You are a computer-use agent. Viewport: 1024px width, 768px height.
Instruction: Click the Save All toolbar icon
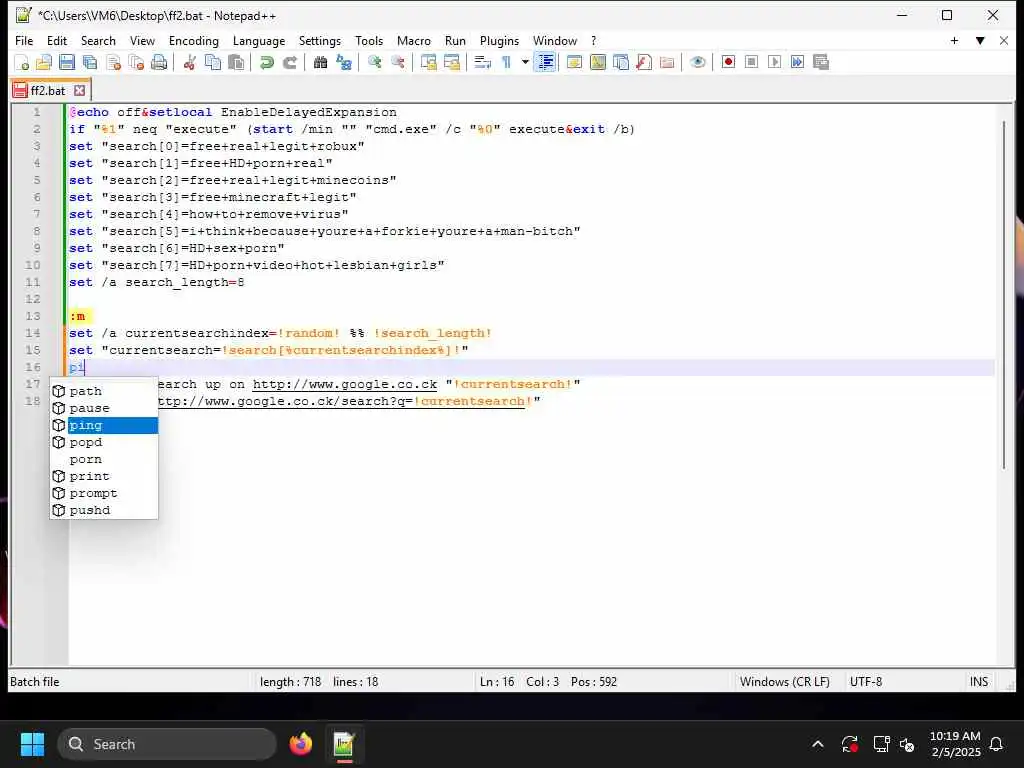coord(90,63)
